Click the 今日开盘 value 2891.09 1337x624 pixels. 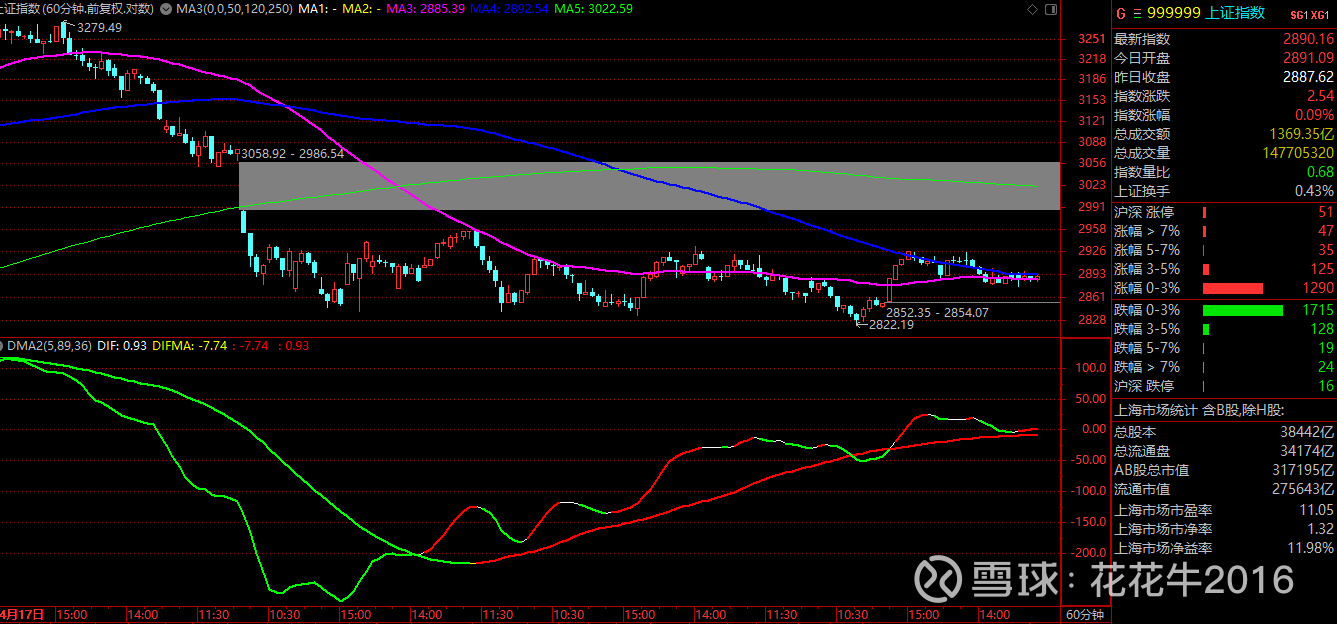coord(1308,58)
